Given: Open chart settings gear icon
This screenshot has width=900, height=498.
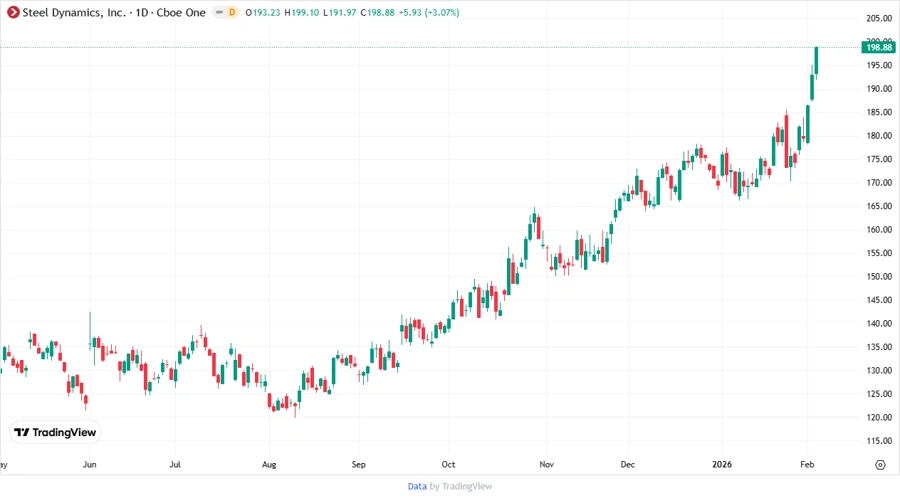Looking at the screenshot, I should pos(880,465).
